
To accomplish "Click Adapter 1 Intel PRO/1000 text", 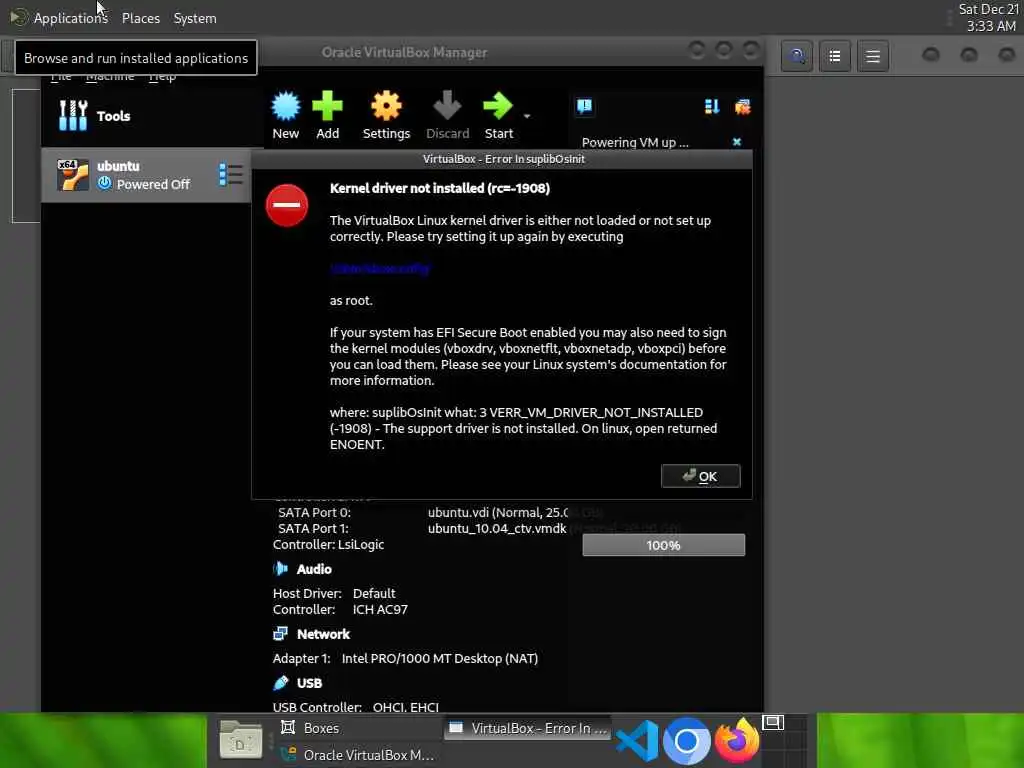I will point(406,658).
